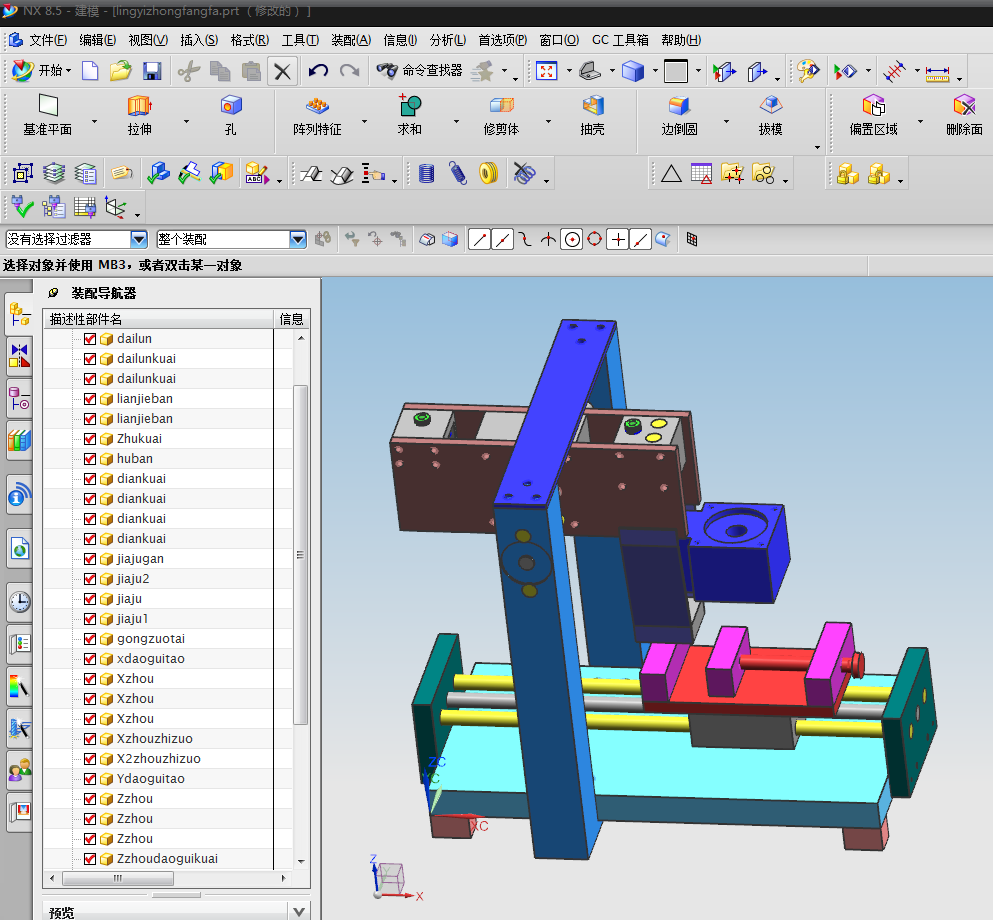The width and height of the screenshot is (993, 920).
Task: Select the Delete Face (删除面) tool
Action: (x=965, y=115)
